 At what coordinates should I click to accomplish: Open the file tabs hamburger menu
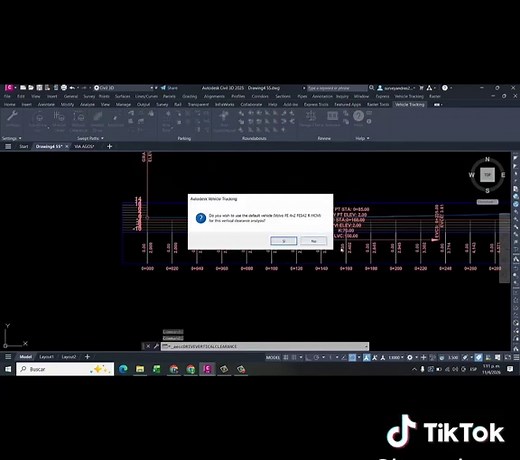point(8,146)
